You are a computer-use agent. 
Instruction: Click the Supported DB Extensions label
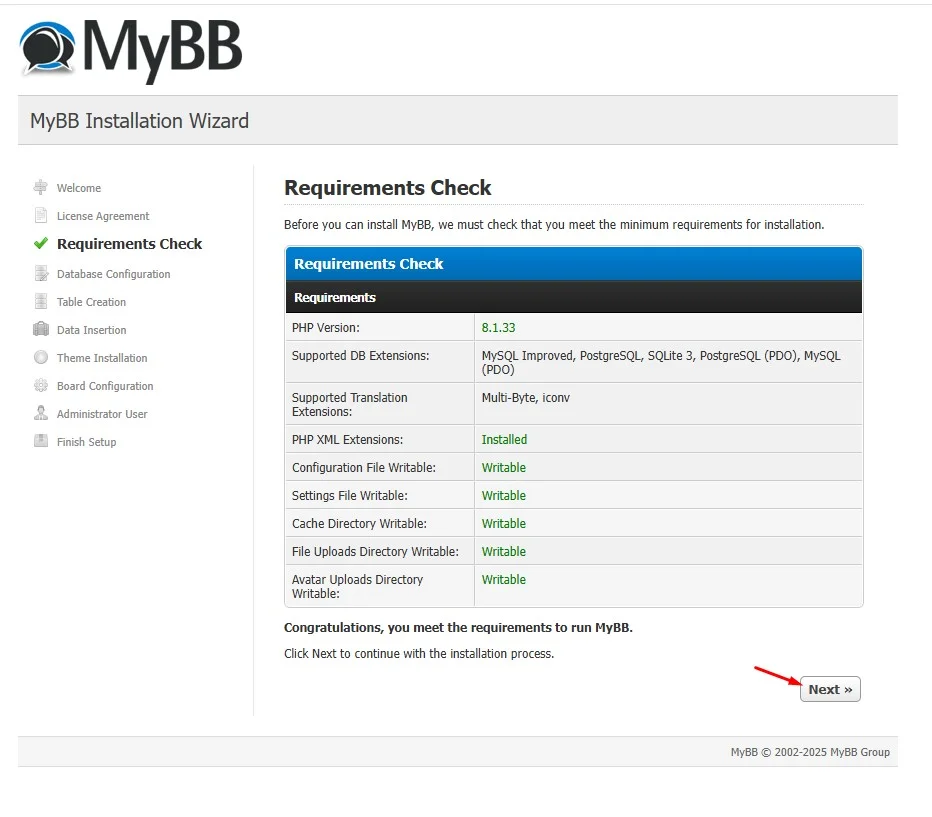click(360, 355)
